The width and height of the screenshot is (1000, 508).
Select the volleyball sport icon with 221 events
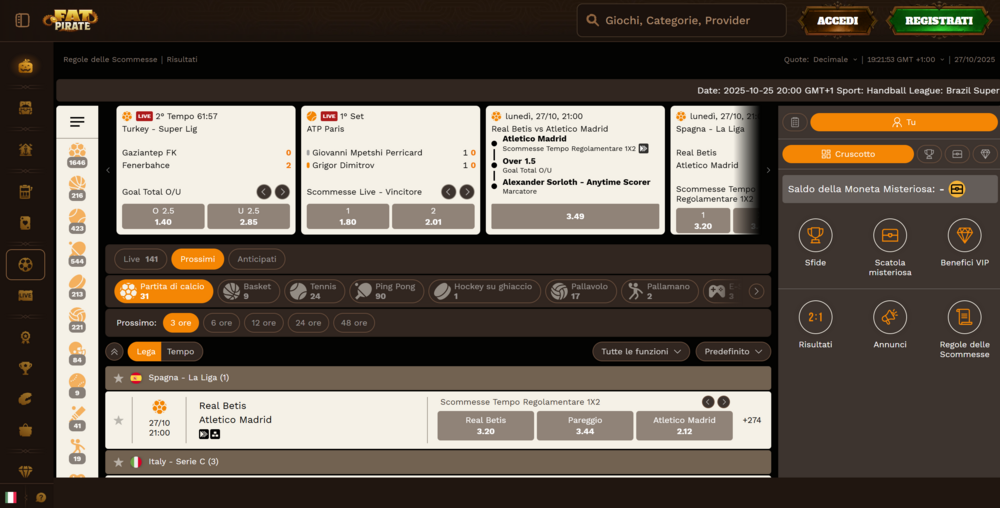coord(77,320)
